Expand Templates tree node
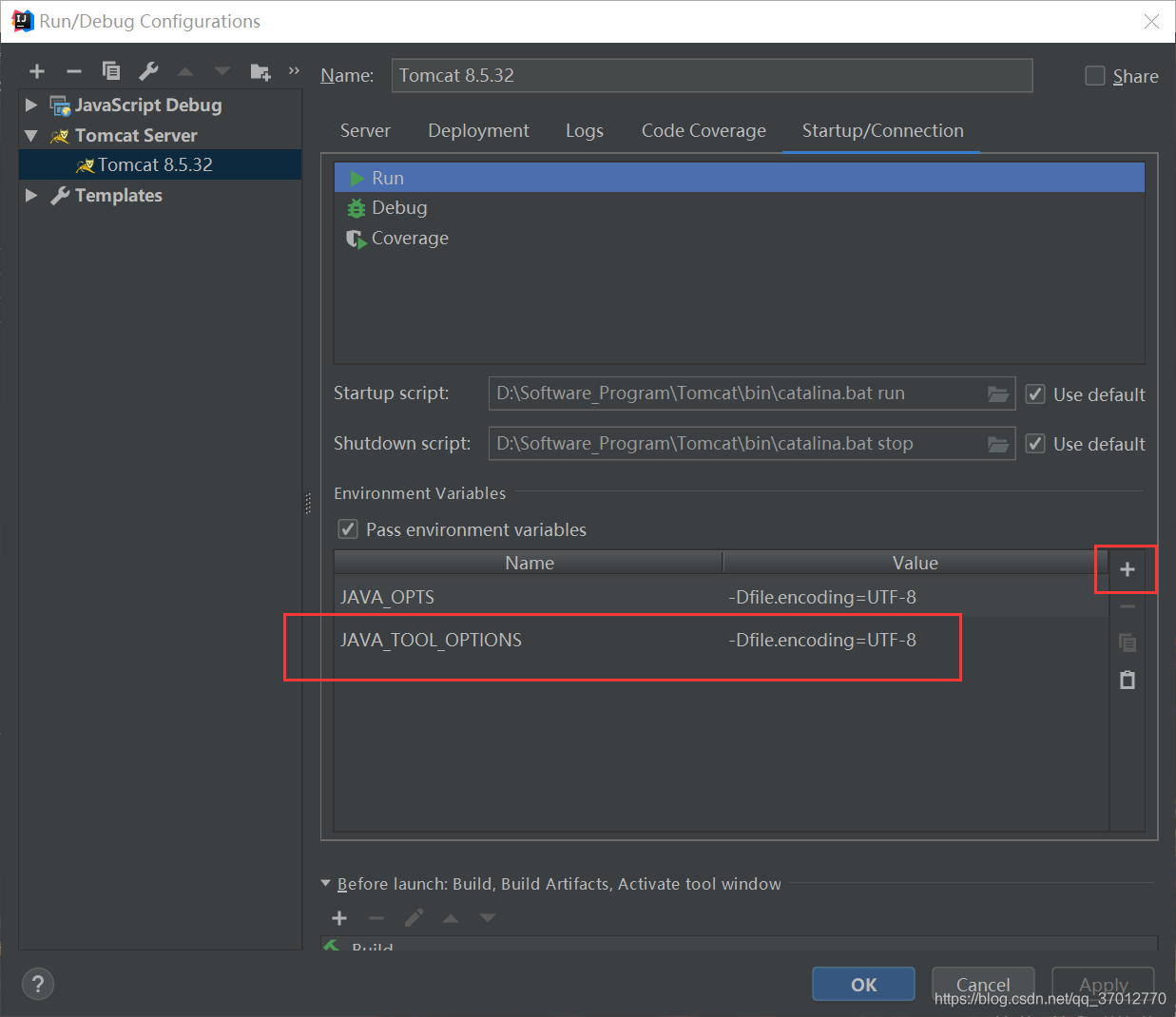This screenshot has width=1176, height=1017. [31, 195]
